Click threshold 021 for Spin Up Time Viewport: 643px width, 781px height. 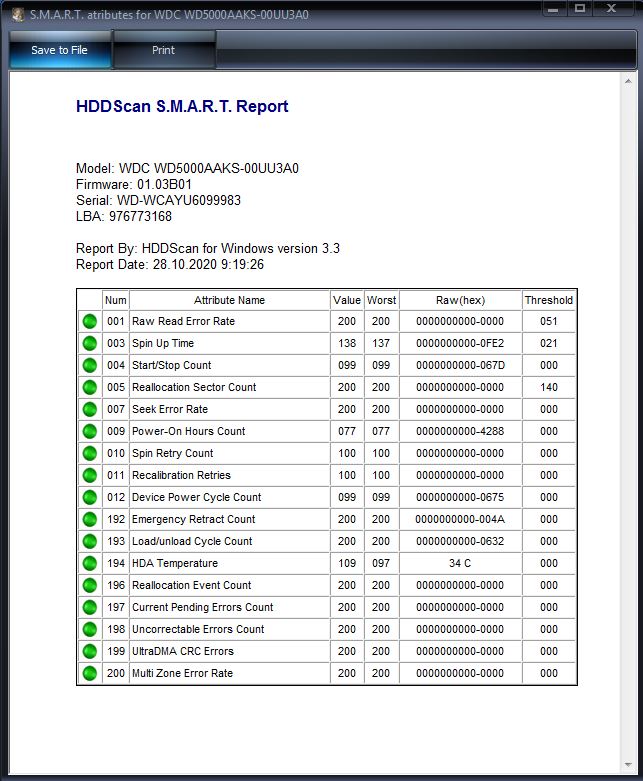tap(549, 343)
